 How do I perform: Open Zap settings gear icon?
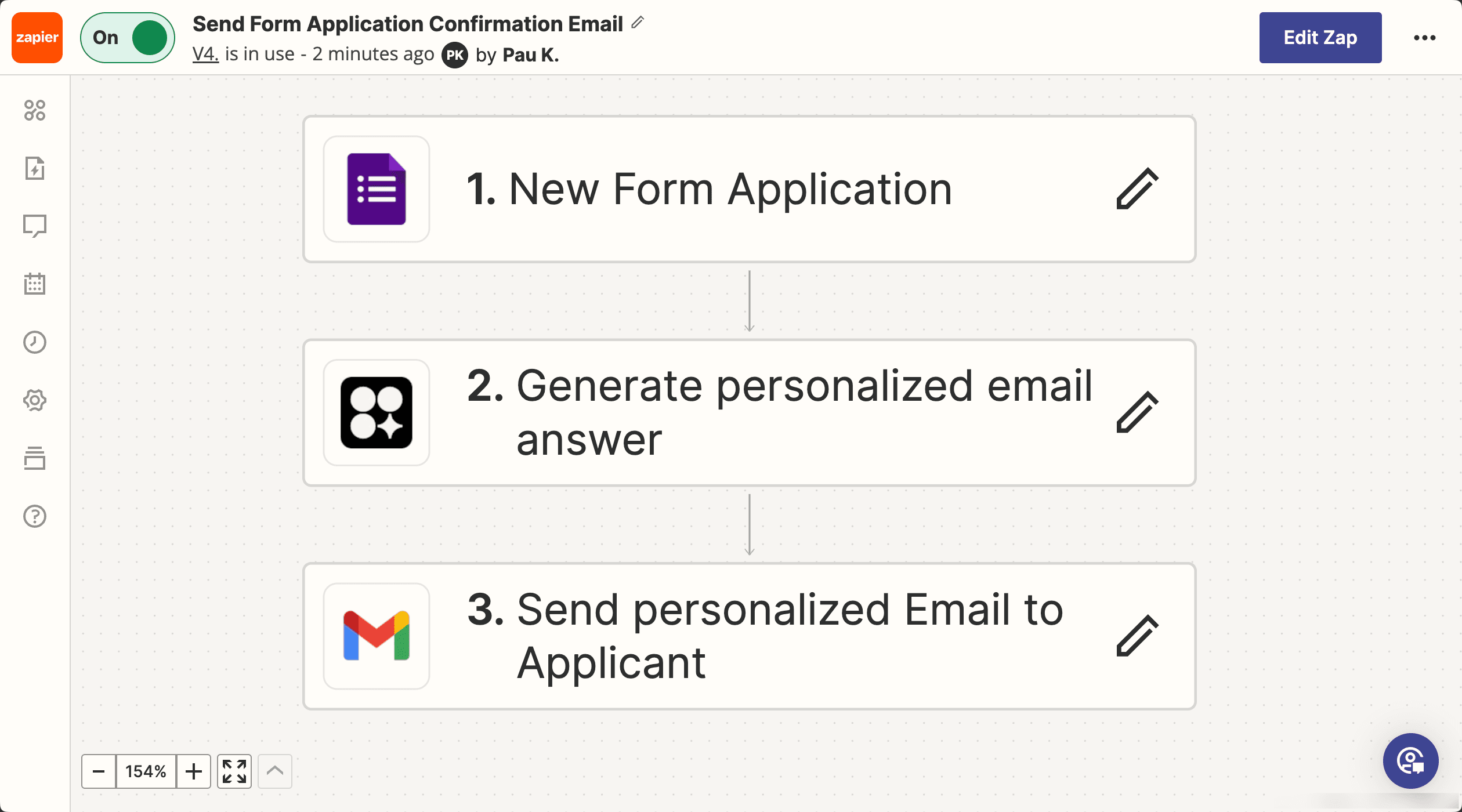coord(35,400)
